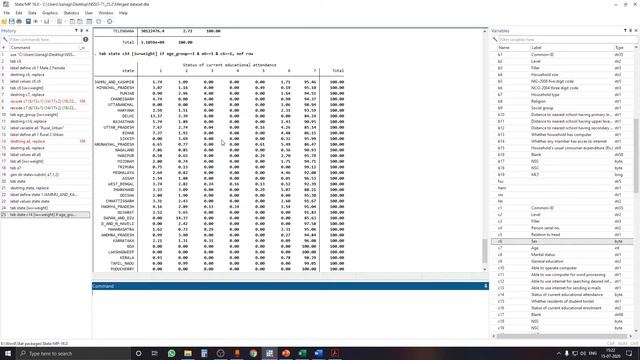Open PowerPoint from the taskbar
Screen dimensions: 640x360
pos(286,353)
